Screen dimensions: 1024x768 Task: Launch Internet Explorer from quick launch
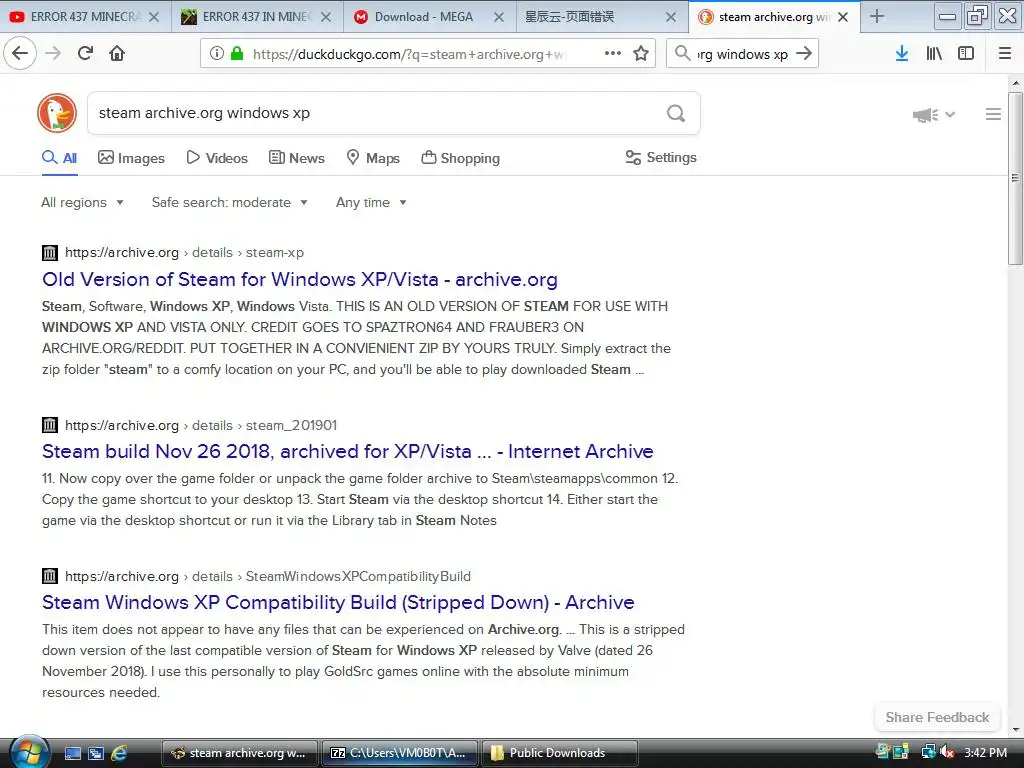(119, 753)
